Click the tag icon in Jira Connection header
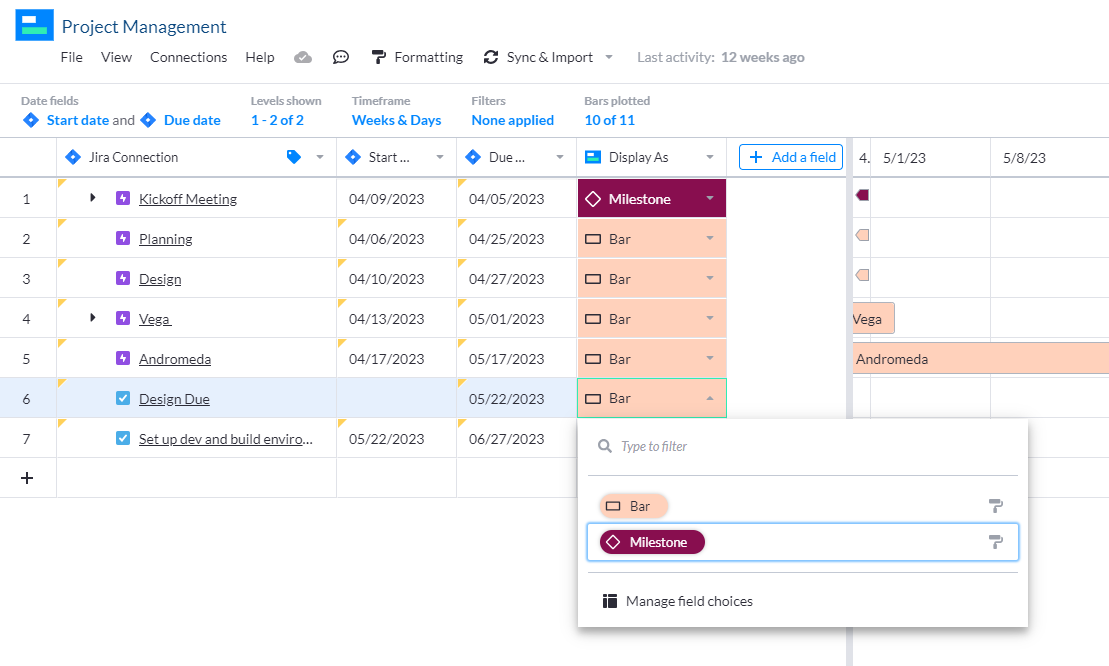 tap(292, 157)
